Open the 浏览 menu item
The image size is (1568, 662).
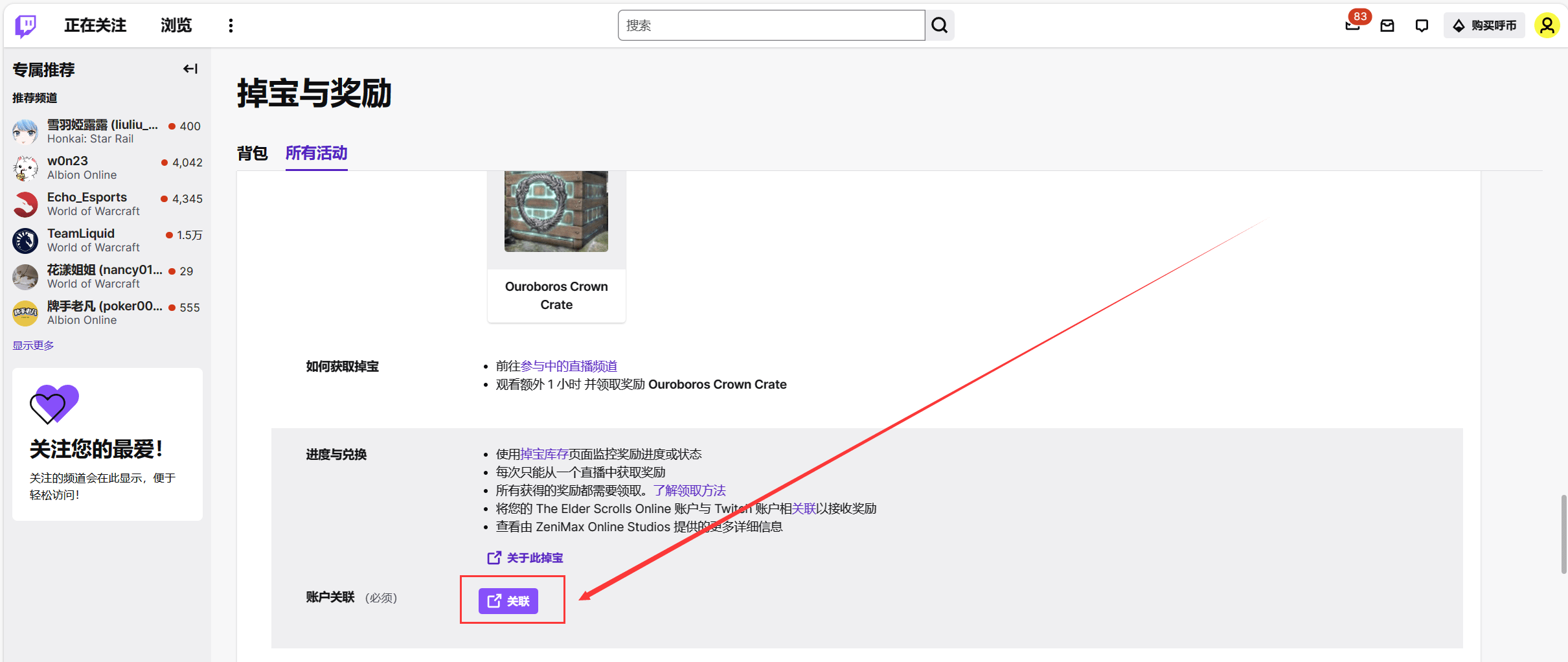(x=175, y=25)
